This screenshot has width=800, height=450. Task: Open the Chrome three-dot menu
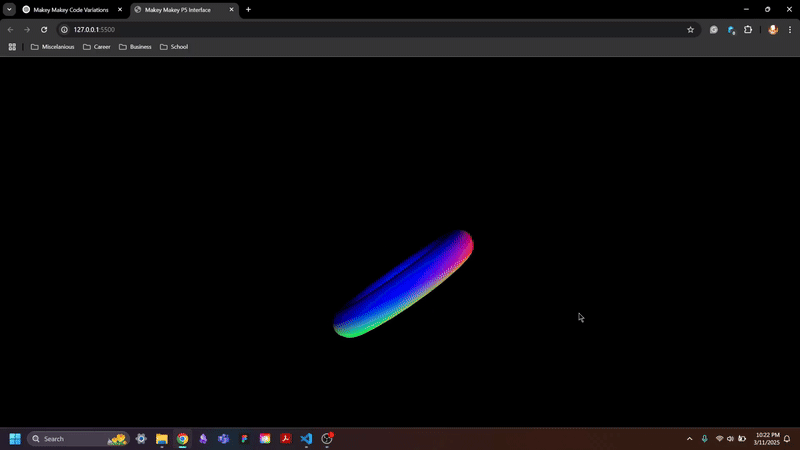[x=790, y=30]
